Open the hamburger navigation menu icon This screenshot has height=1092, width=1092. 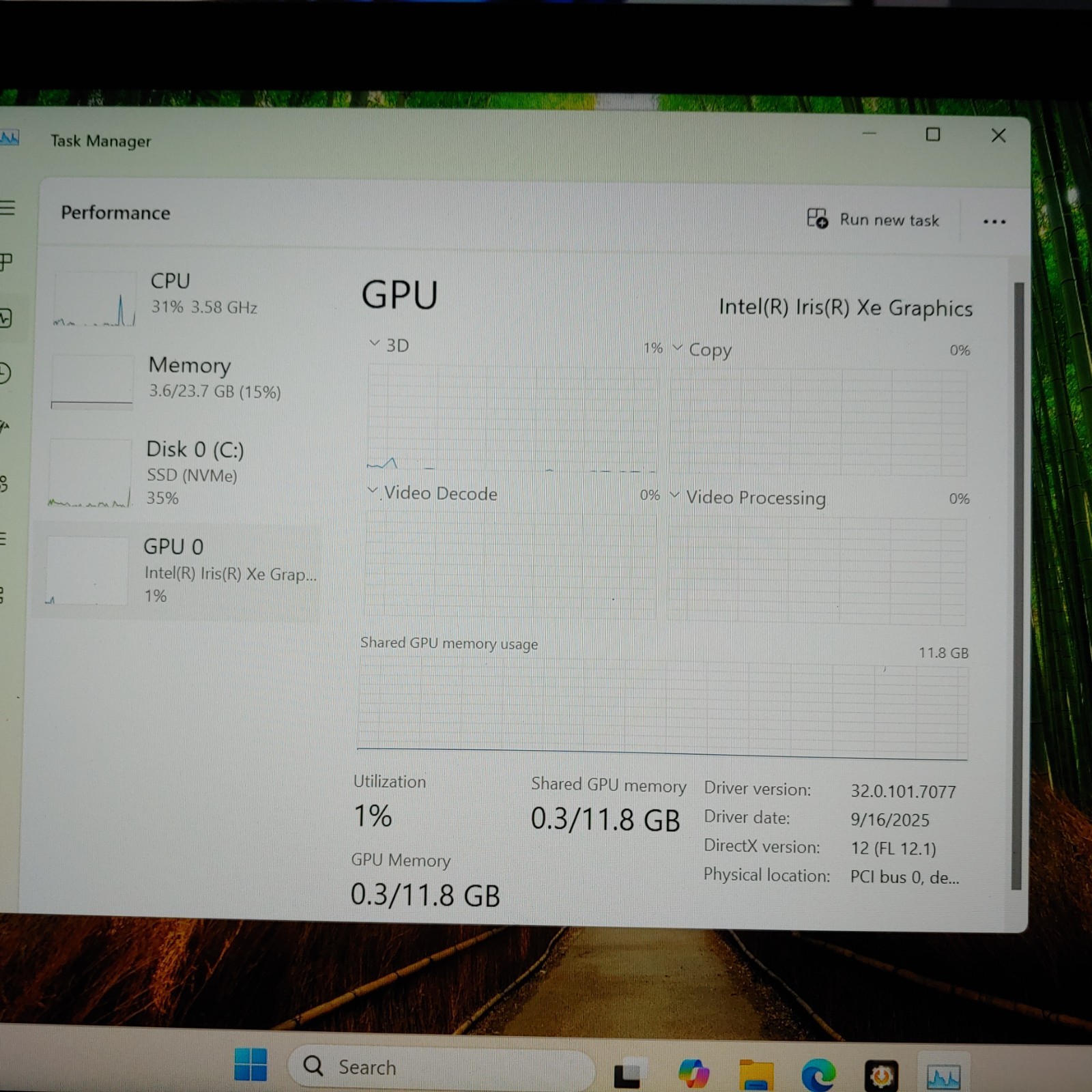(7, 207)
